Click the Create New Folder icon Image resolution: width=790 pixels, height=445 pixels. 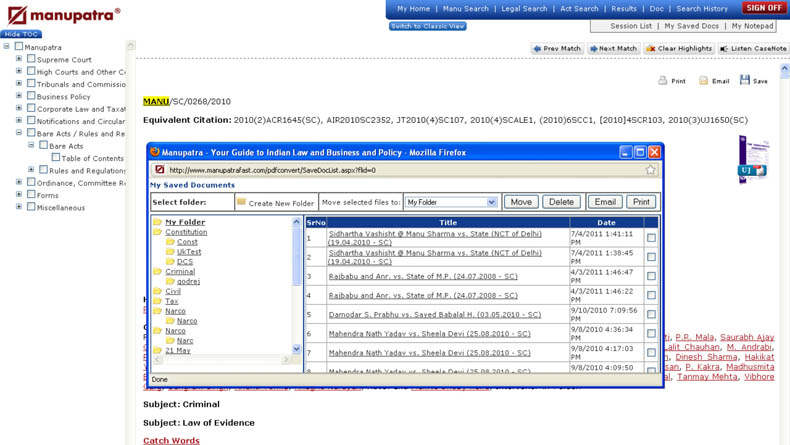coord(241,202)
